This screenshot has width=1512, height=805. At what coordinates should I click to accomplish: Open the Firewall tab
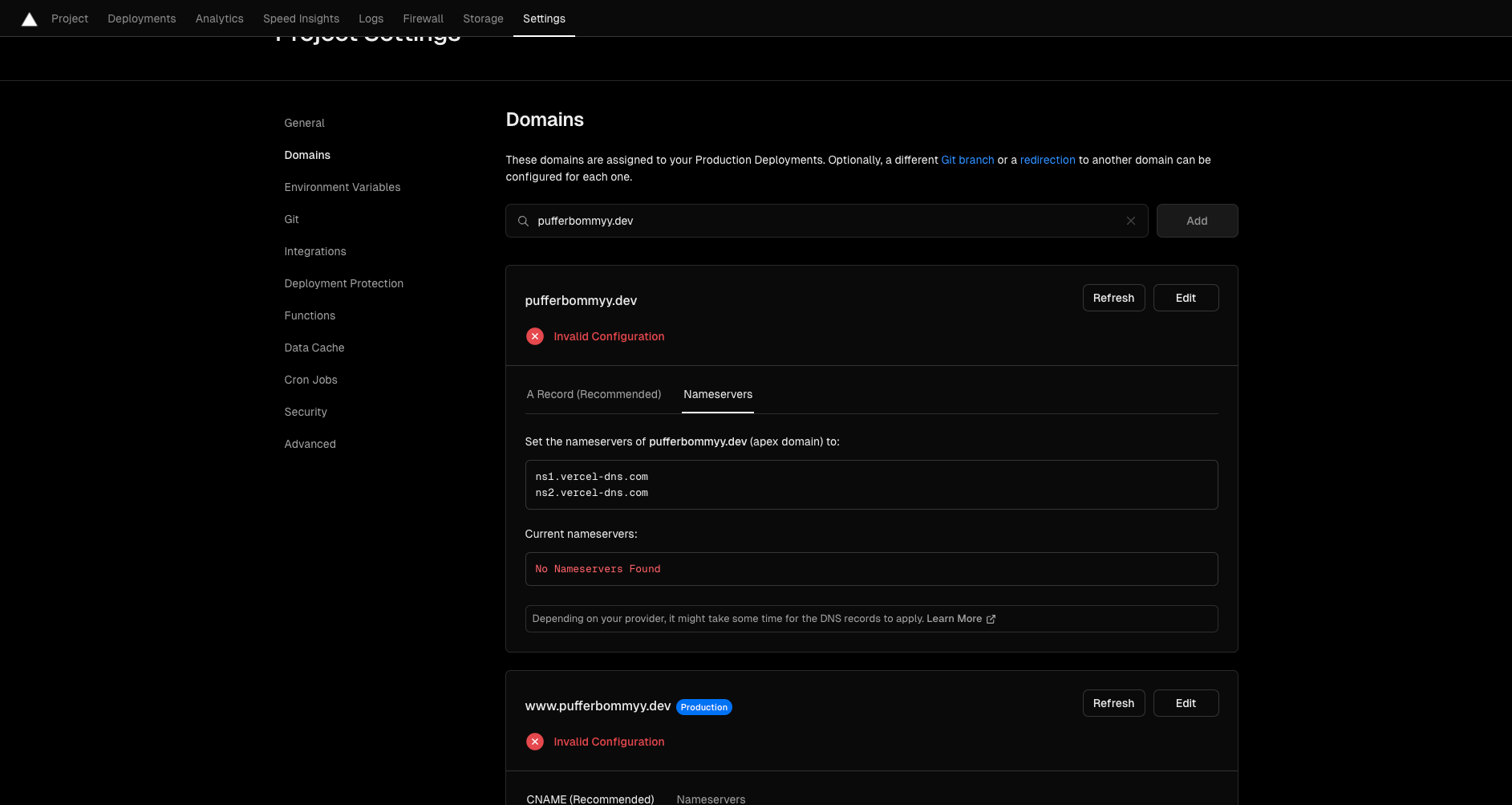coord(424,18)
